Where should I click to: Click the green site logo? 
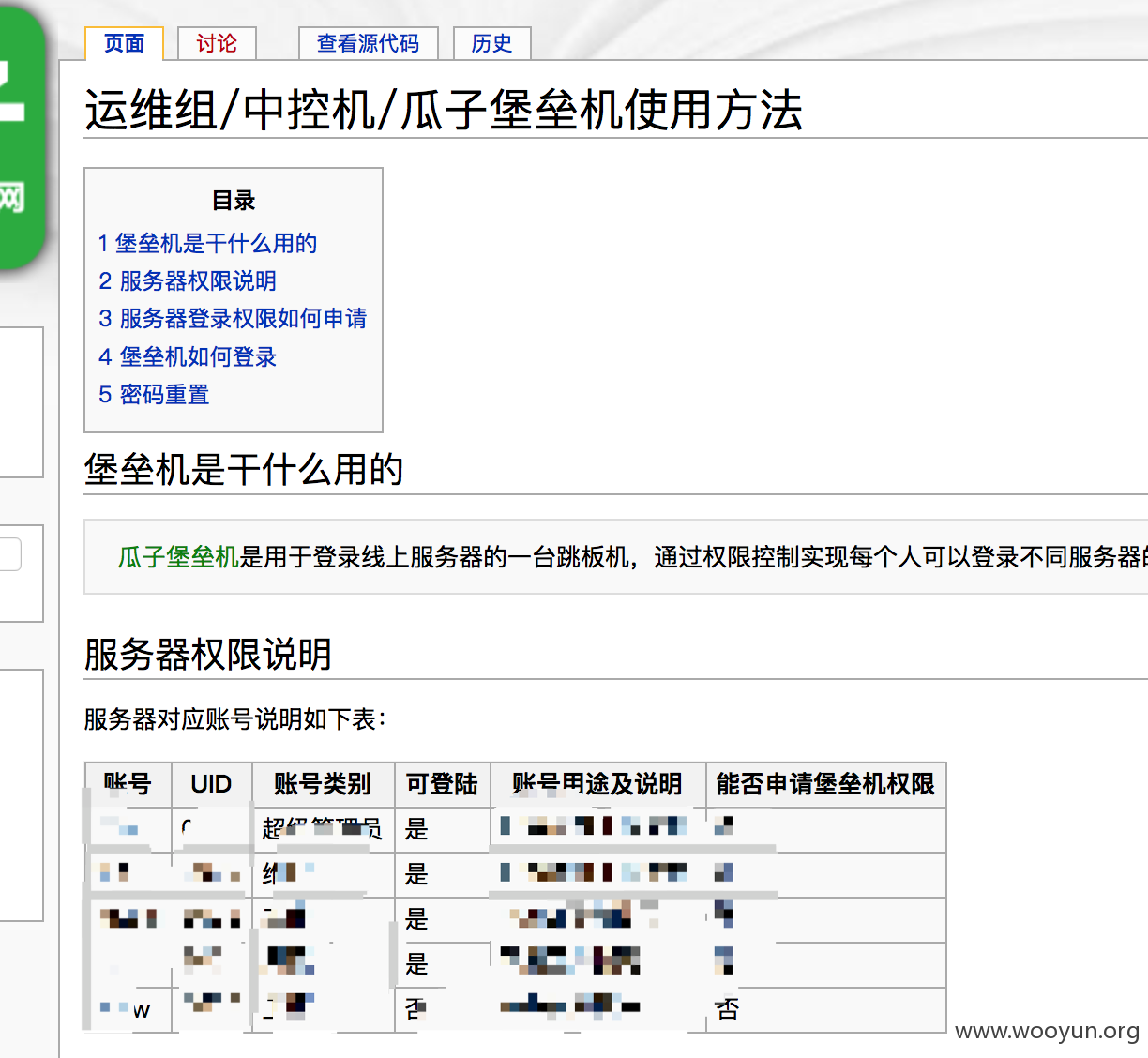pos(21,136)
